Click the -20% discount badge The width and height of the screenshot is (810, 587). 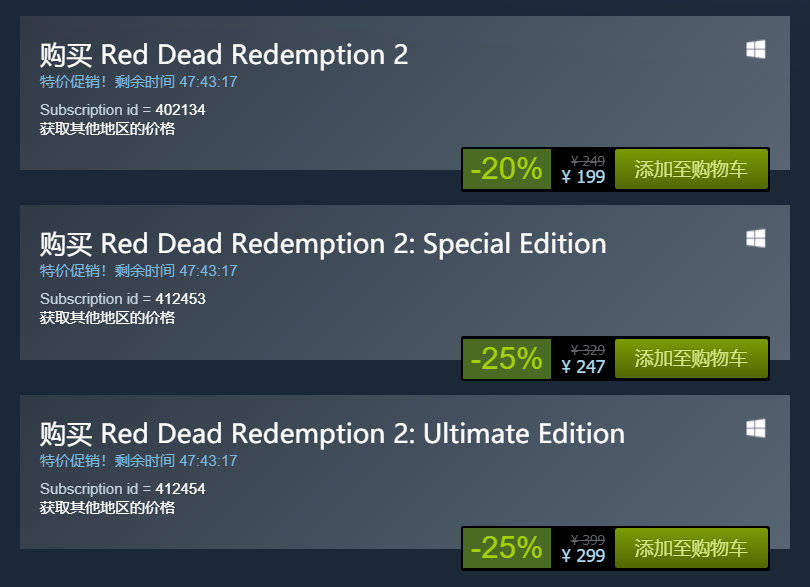tap(506, 169)
